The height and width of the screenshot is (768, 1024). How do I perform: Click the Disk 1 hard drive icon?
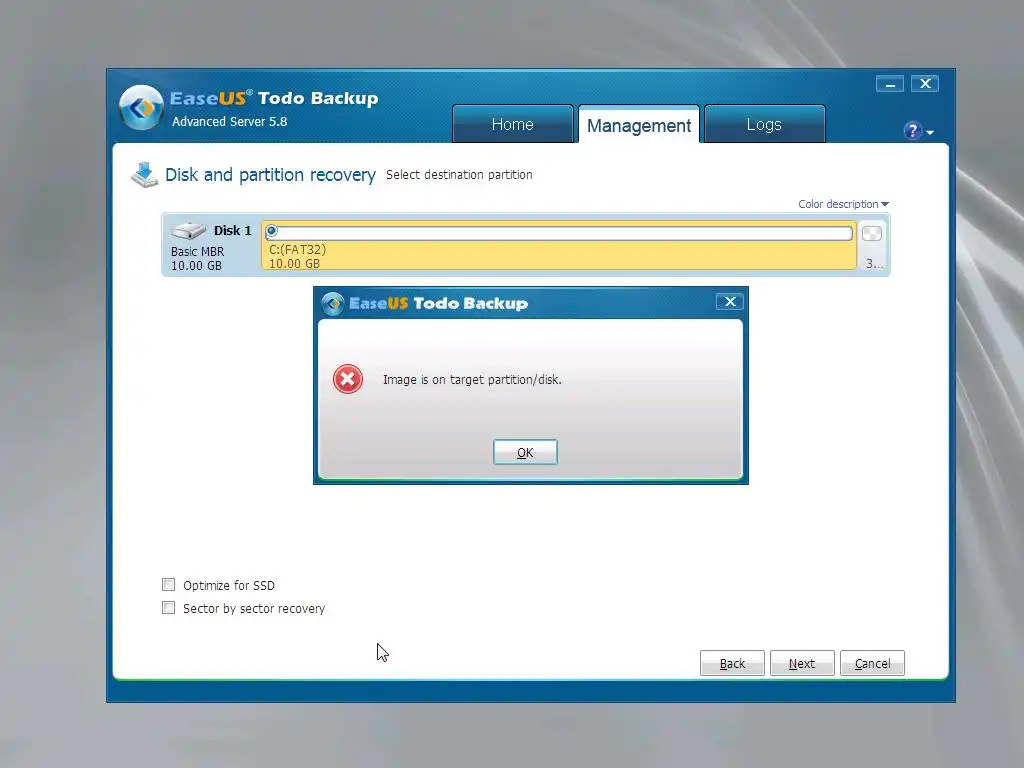click(x=188, y=231)
